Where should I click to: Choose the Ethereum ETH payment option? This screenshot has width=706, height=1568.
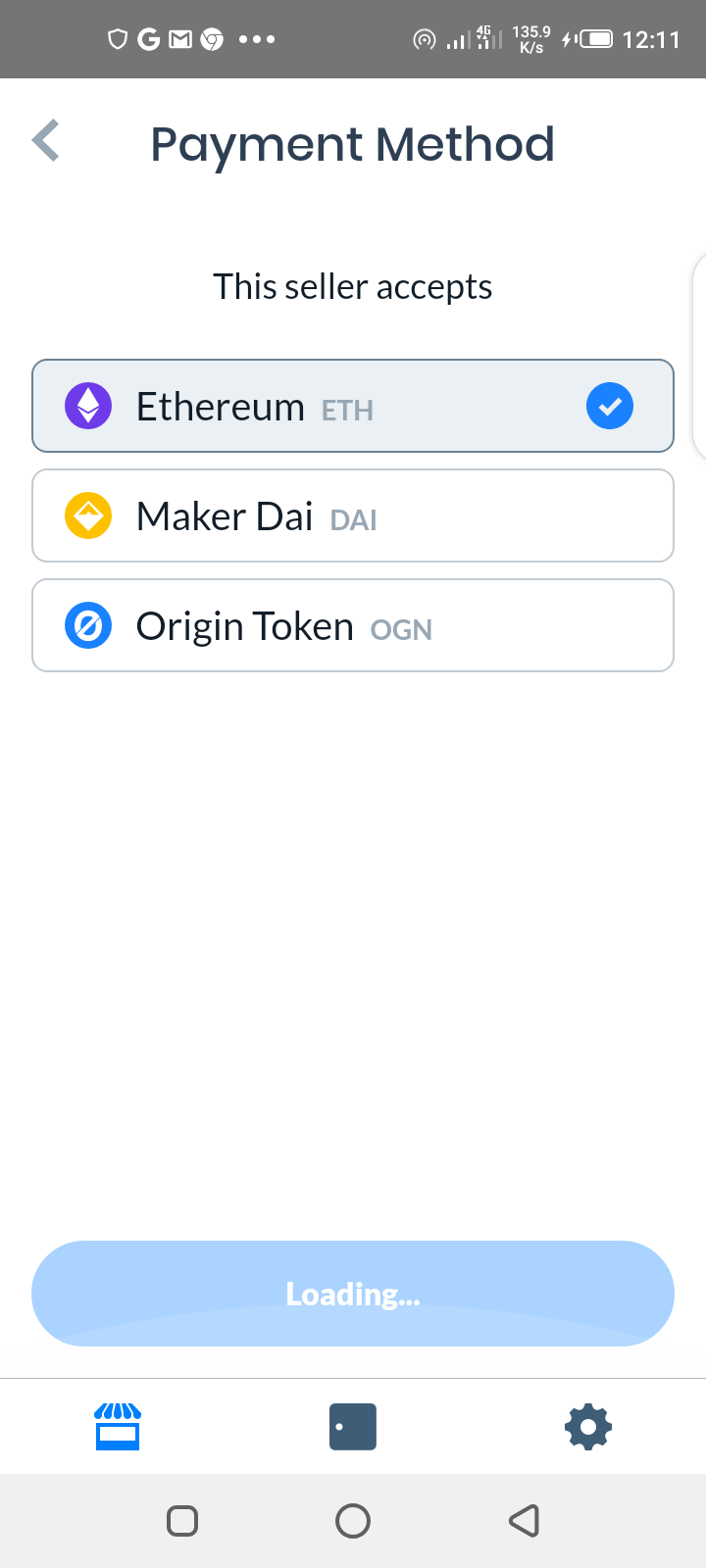353,406
